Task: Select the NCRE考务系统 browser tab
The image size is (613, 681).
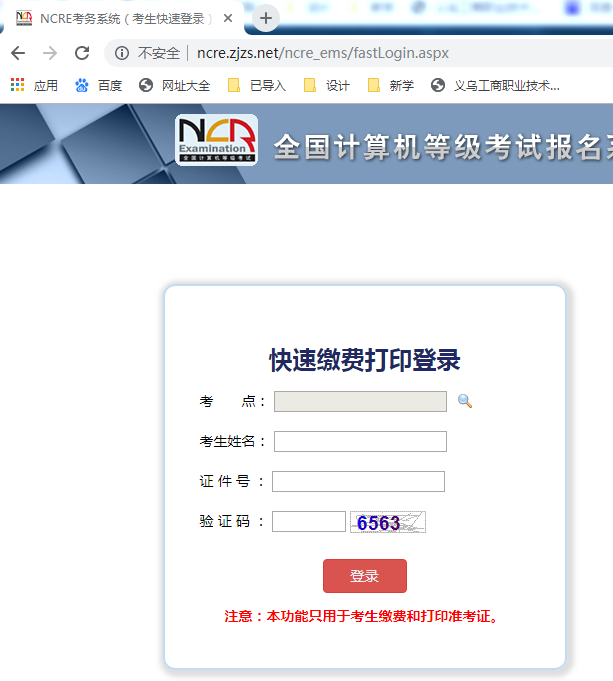Action: [115, 18]
